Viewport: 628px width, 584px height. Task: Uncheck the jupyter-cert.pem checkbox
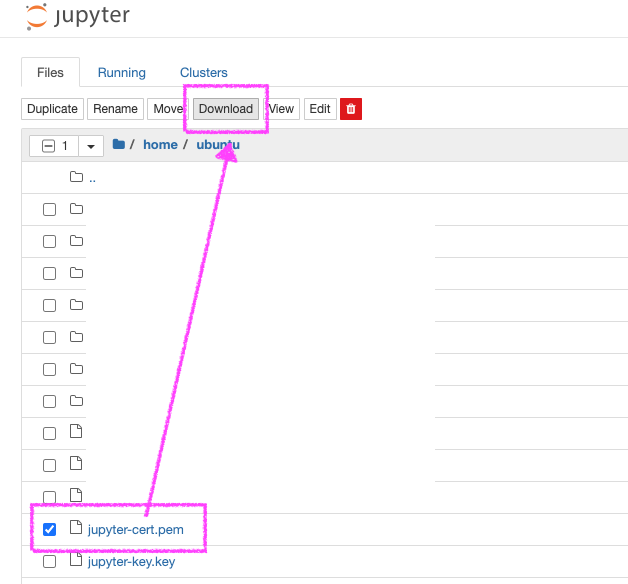point(49,530)
